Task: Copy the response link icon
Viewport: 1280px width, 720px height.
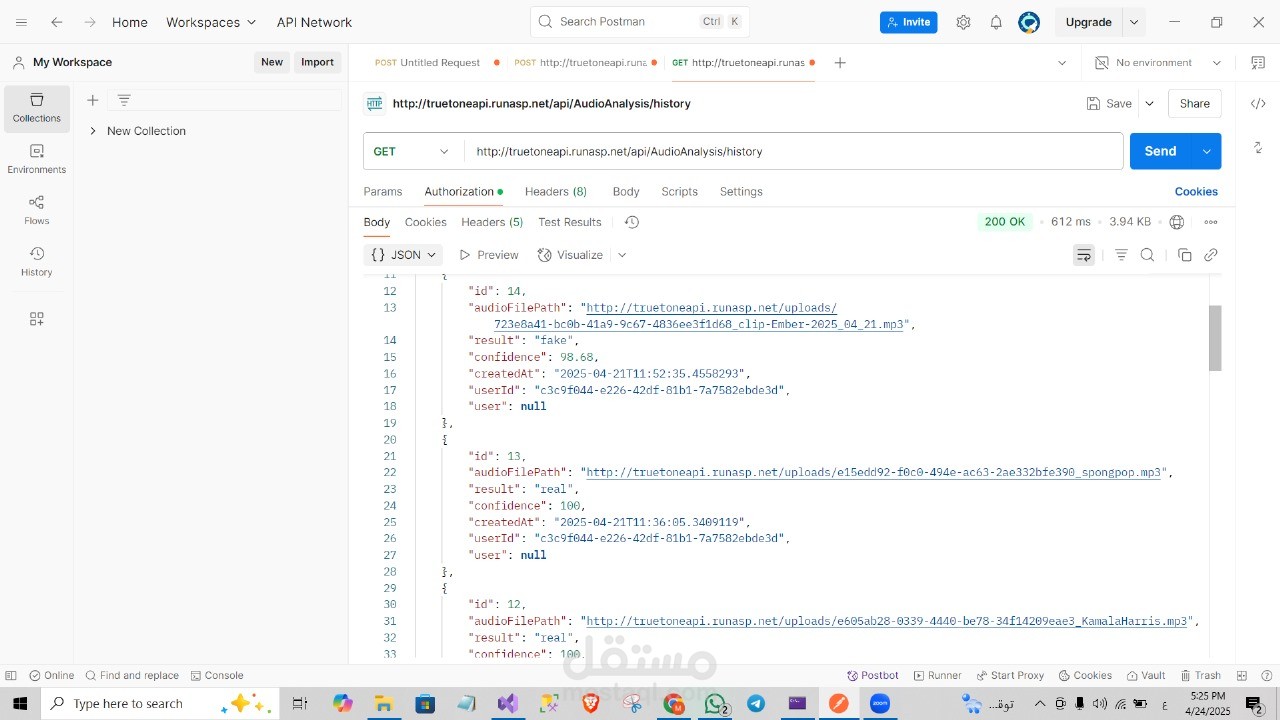Action: tap(1211, 255)
